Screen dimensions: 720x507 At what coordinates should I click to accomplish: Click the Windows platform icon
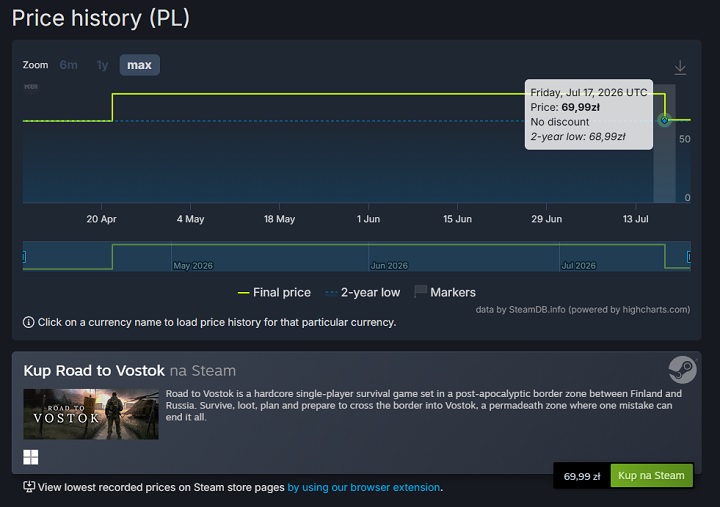(x=31, y=457)
